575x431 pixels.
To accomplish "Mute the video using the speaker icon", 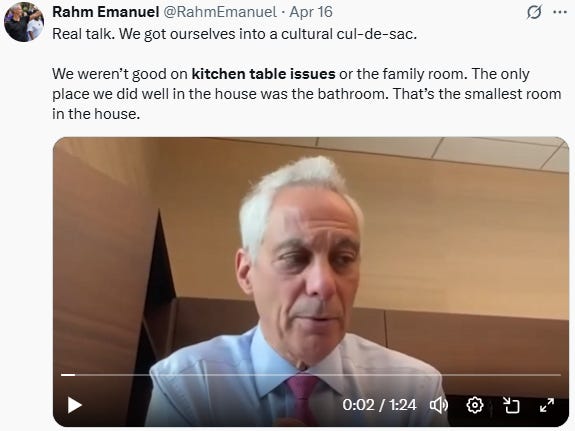I will point(439,405).
